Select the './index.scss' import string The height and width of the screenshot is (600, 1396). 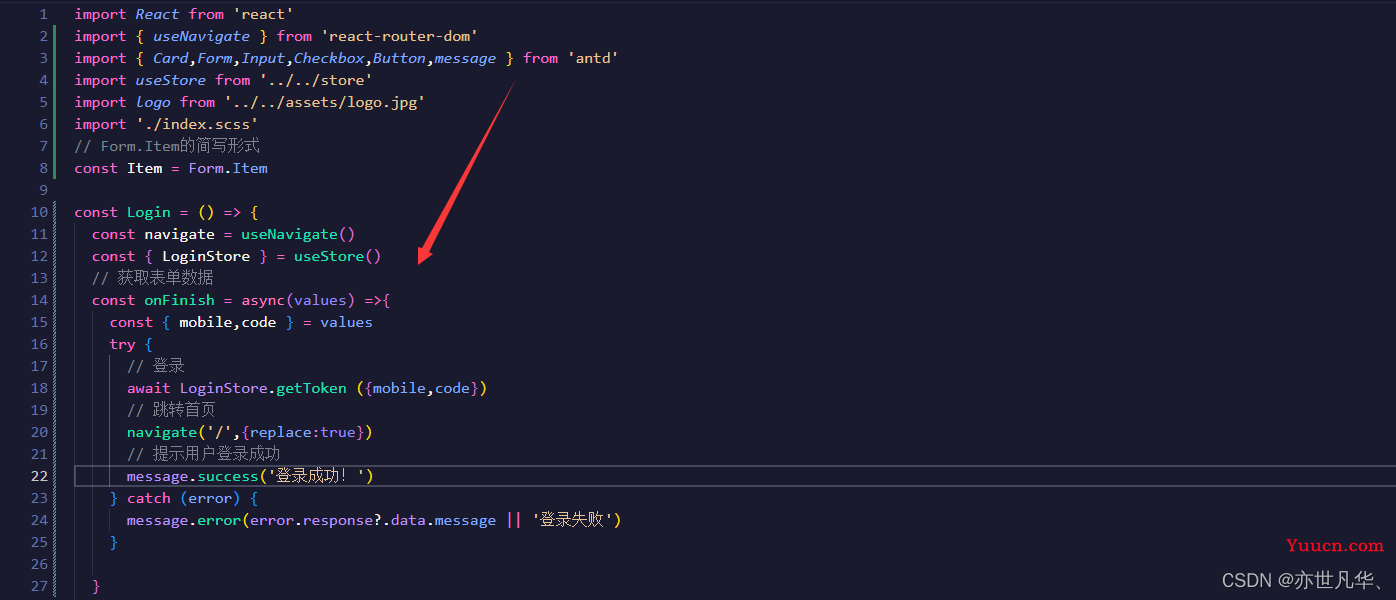point(197,124)
